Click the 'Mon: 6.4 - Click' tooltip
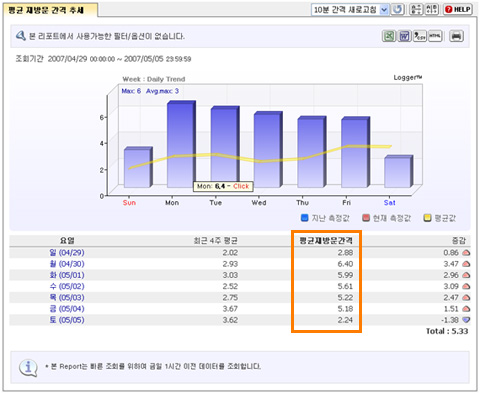The width and height of the screenshot is (480, 394). point(223,186)
